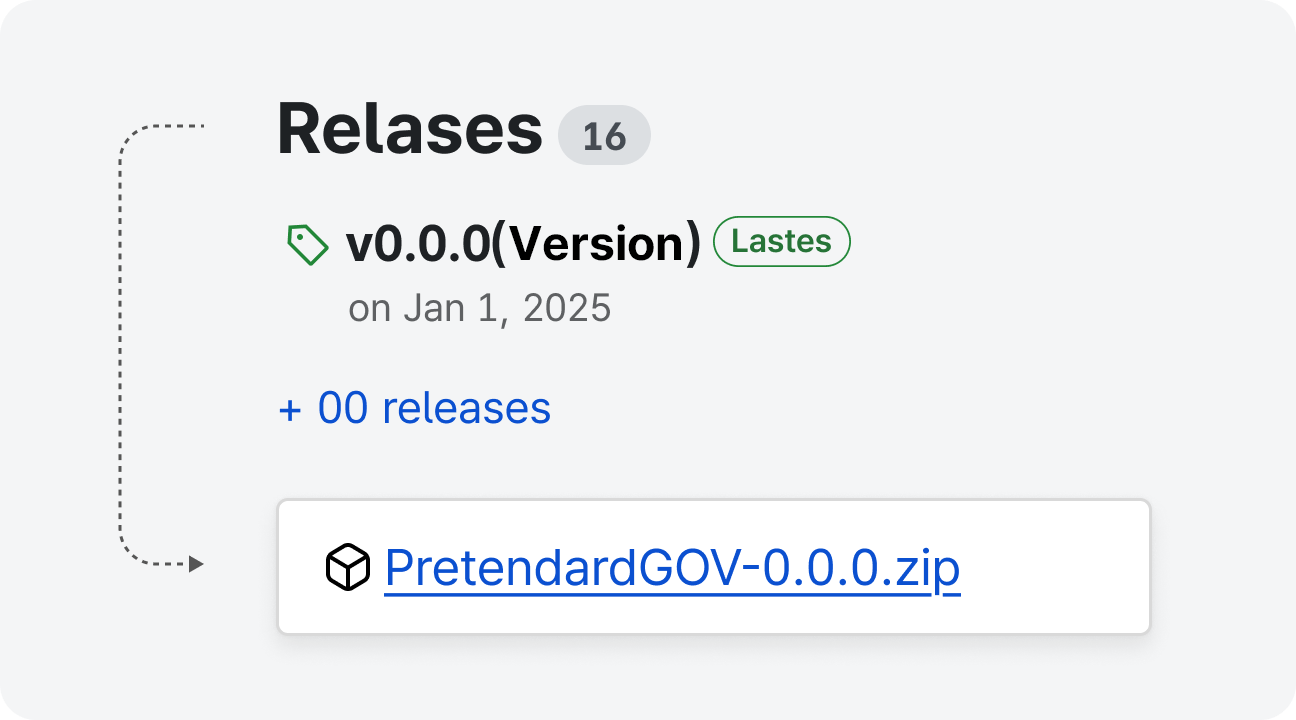
Task: Open the '+ 00 releases' link
Action: click(x=414, y=408)
